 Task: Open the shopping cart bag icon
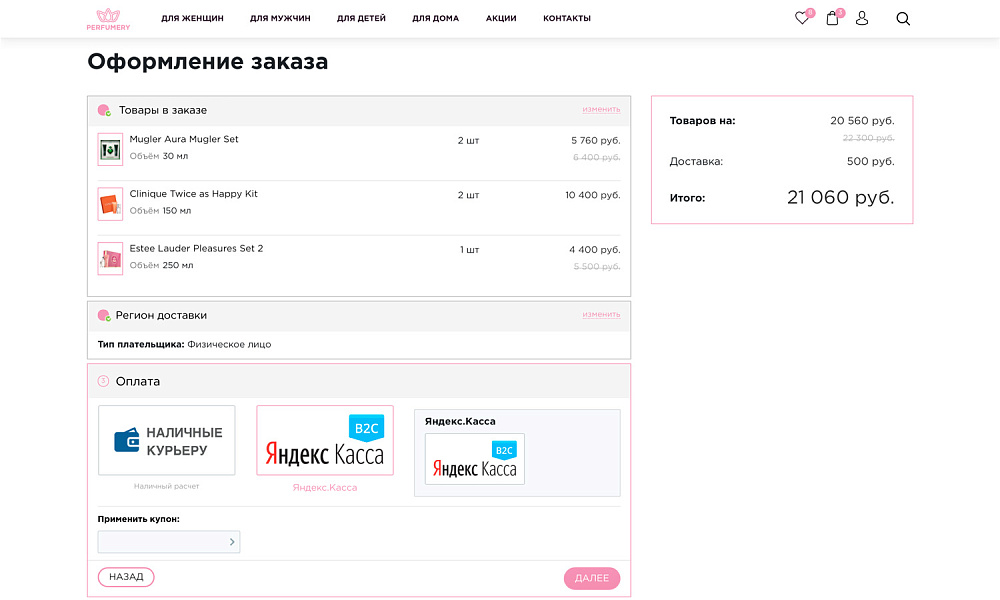tap(831, 18)
